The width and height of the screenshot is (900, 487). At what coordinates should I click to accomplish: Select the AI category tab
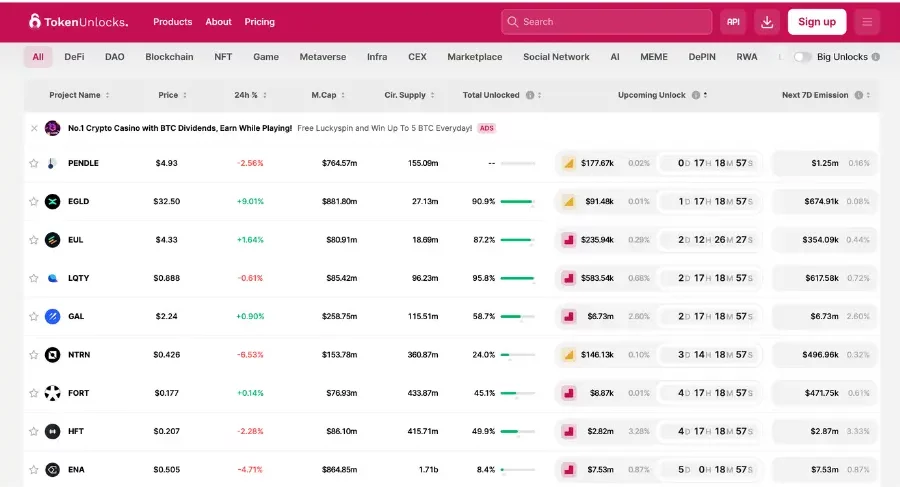[x=615, y=57]
